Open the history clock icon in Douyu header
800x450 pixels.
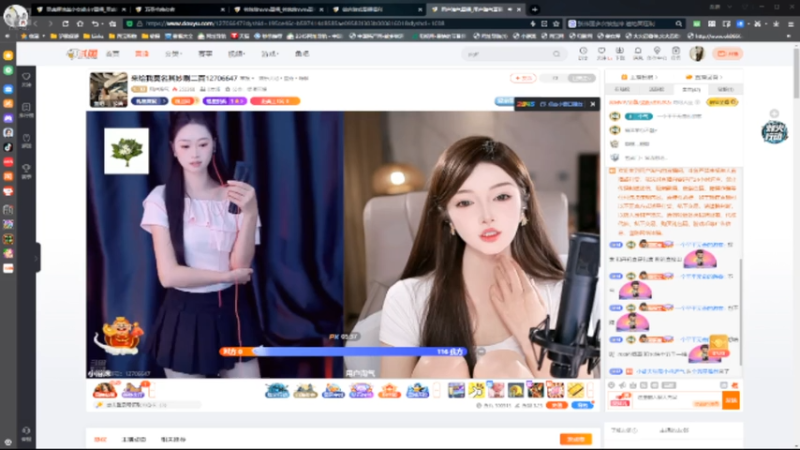pos(583,53)
